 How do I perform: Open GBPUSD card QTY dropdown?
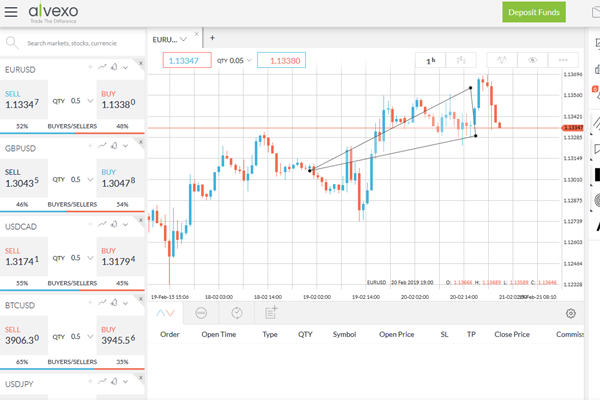coord(90,180)
